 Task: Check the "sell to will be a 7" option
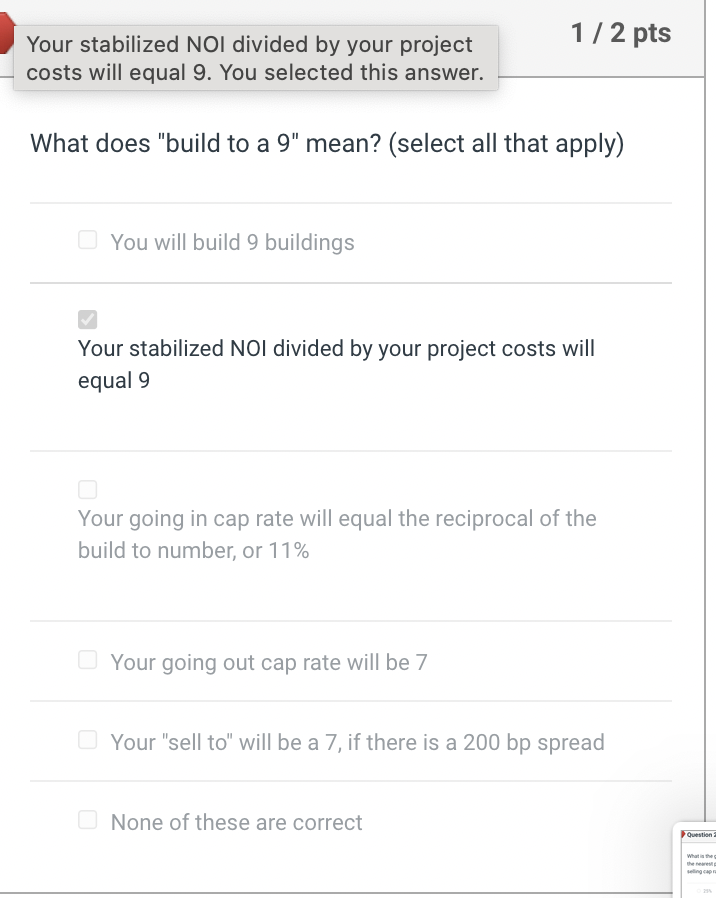[87, 739]
